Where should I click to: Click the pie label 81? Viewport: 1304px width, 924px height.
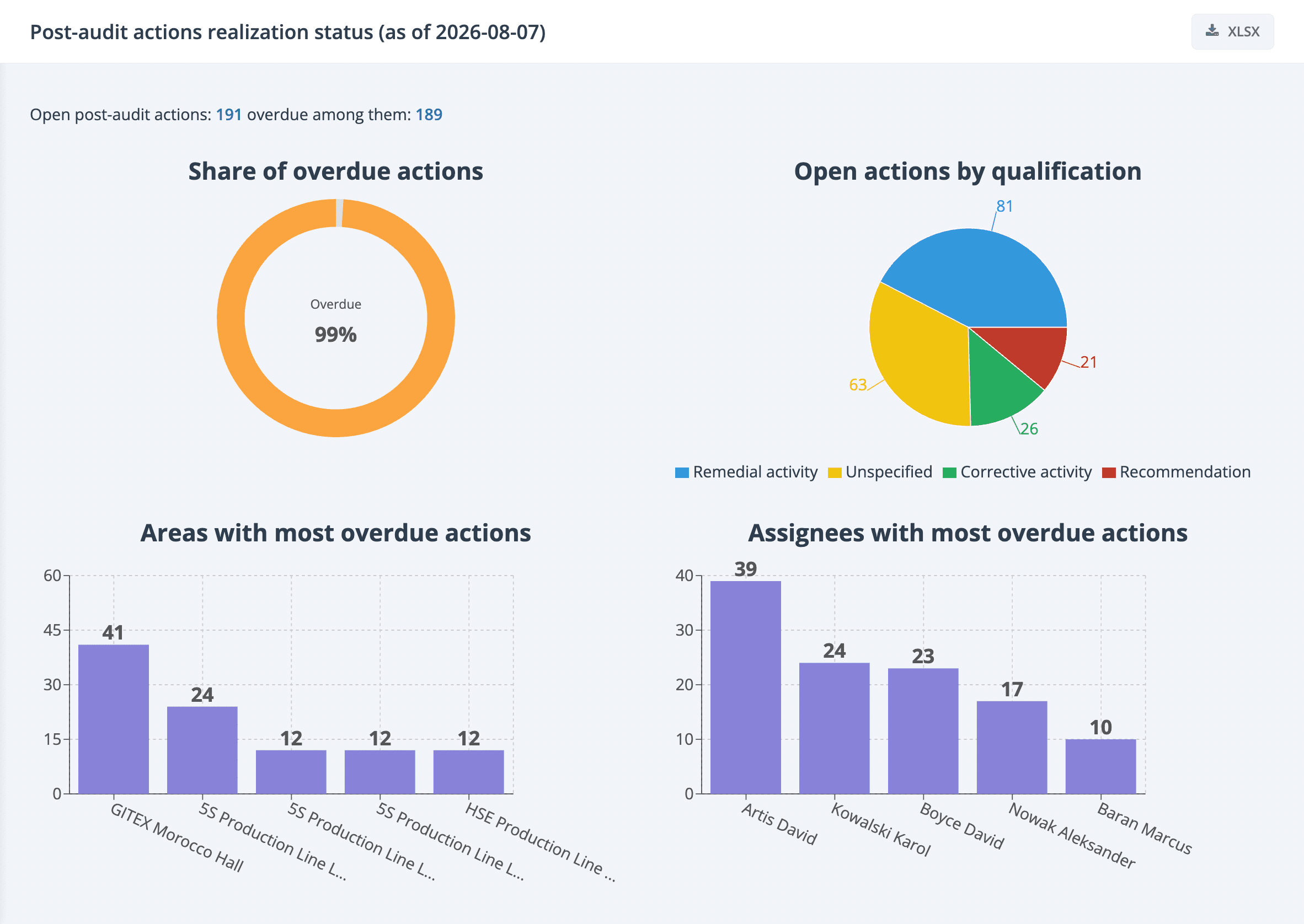(x=1004, y=206)
